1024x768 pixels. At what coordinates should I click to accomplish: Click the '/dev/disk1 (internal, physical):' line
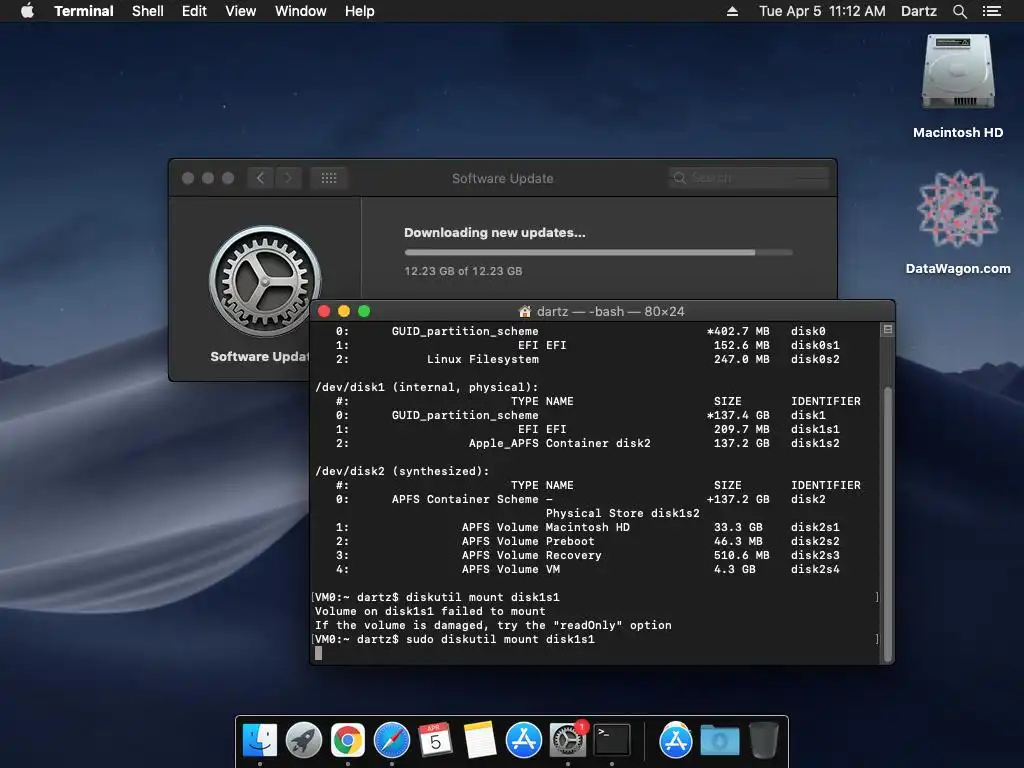426,387
